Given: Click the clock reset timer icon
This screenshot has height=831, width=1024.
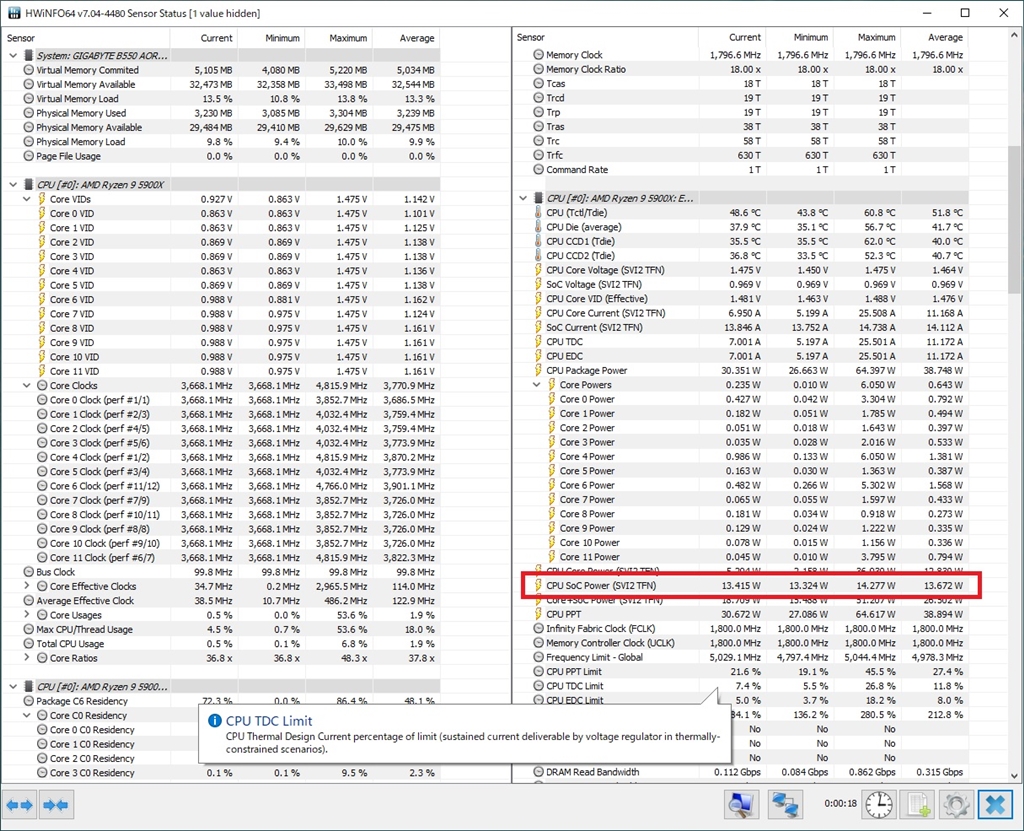Looking at the screenshot, I should (x=879, y=805).
